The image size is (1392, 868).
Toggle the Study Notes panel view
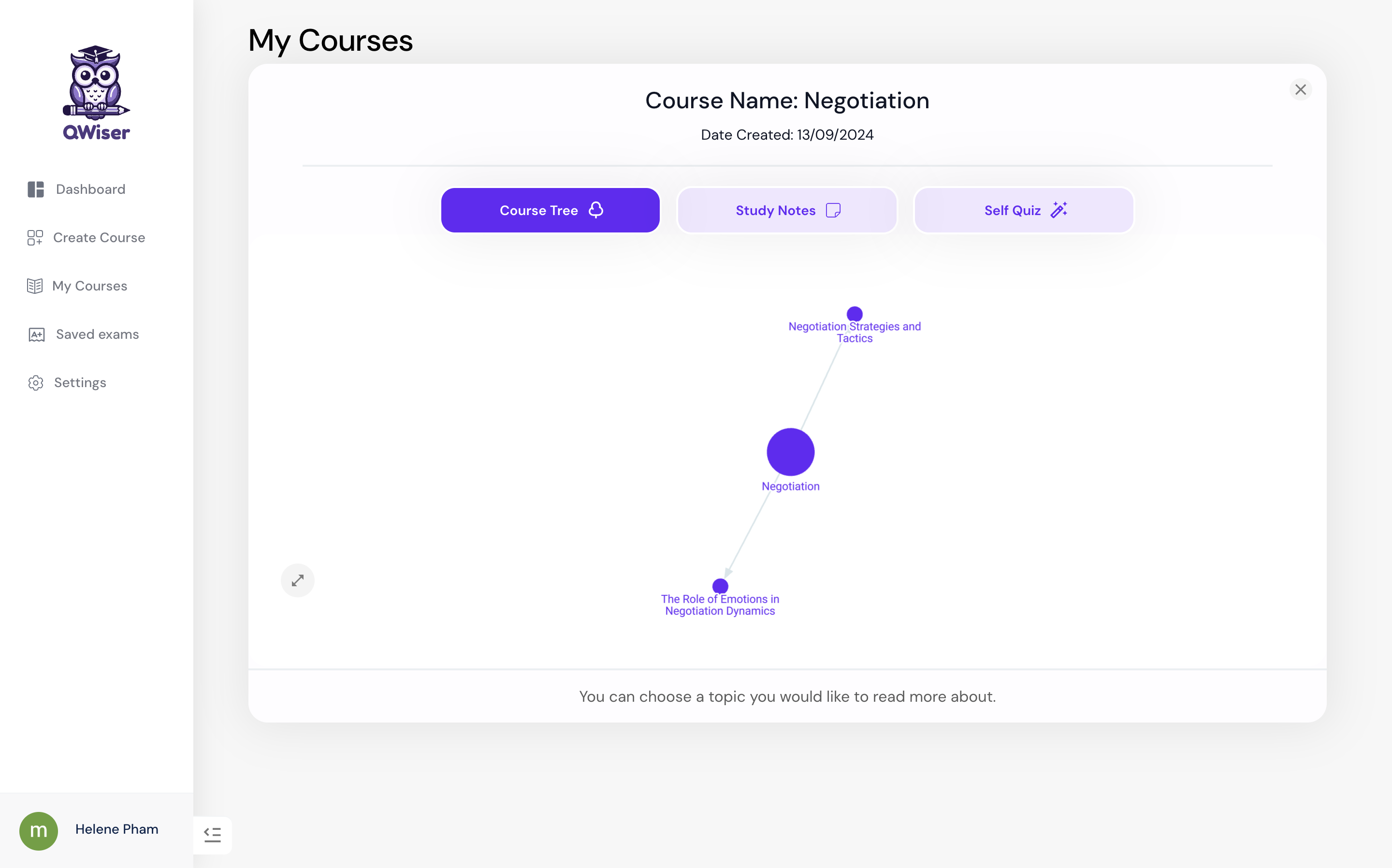(787, 210)
